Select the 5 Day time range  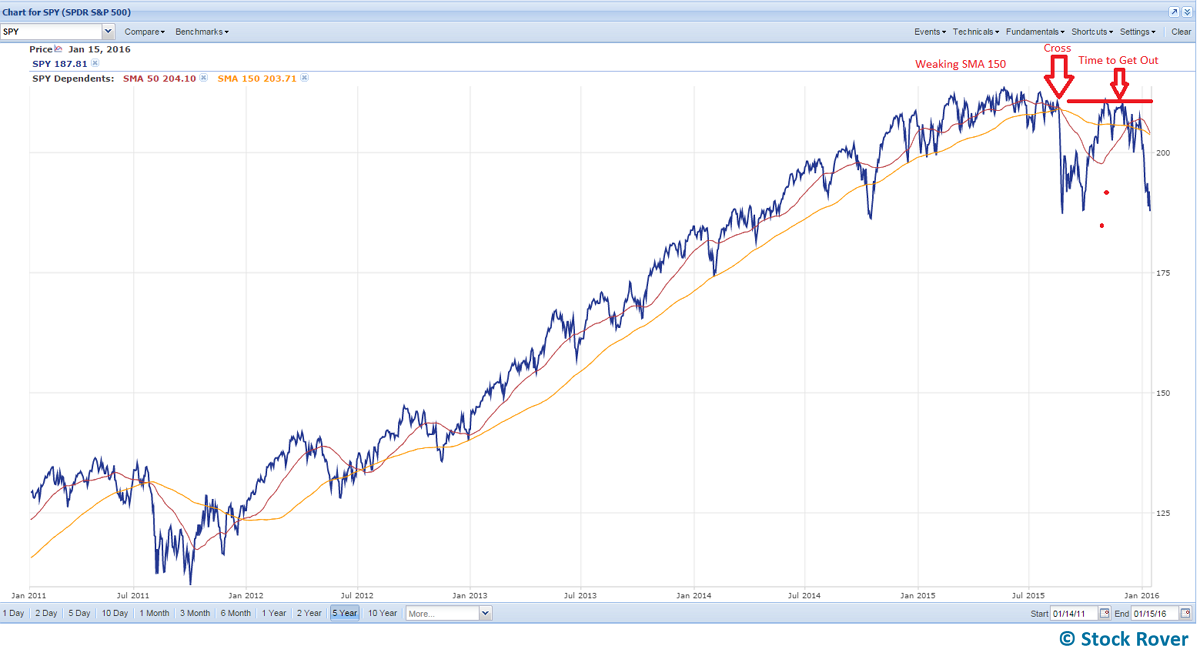pos(78,613)
